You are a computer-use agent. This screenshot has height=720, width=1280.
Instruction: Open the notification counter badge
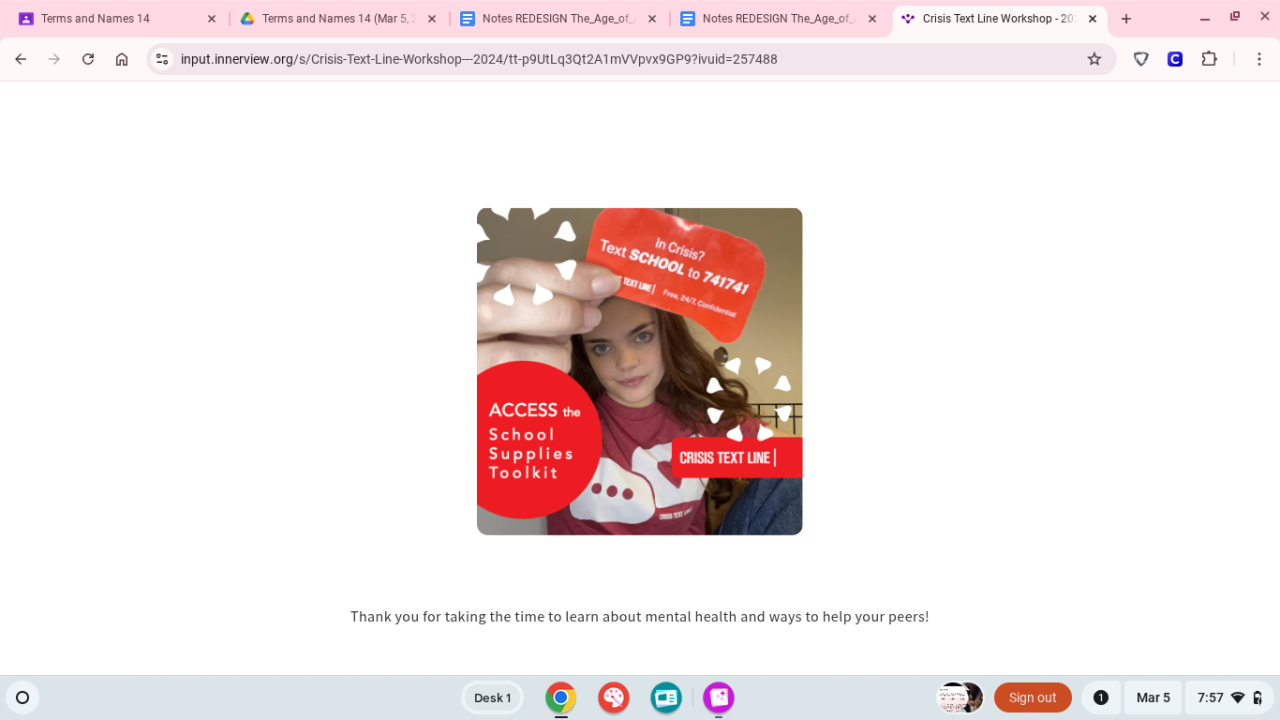pyautogui.click(x=1101, y=698)
